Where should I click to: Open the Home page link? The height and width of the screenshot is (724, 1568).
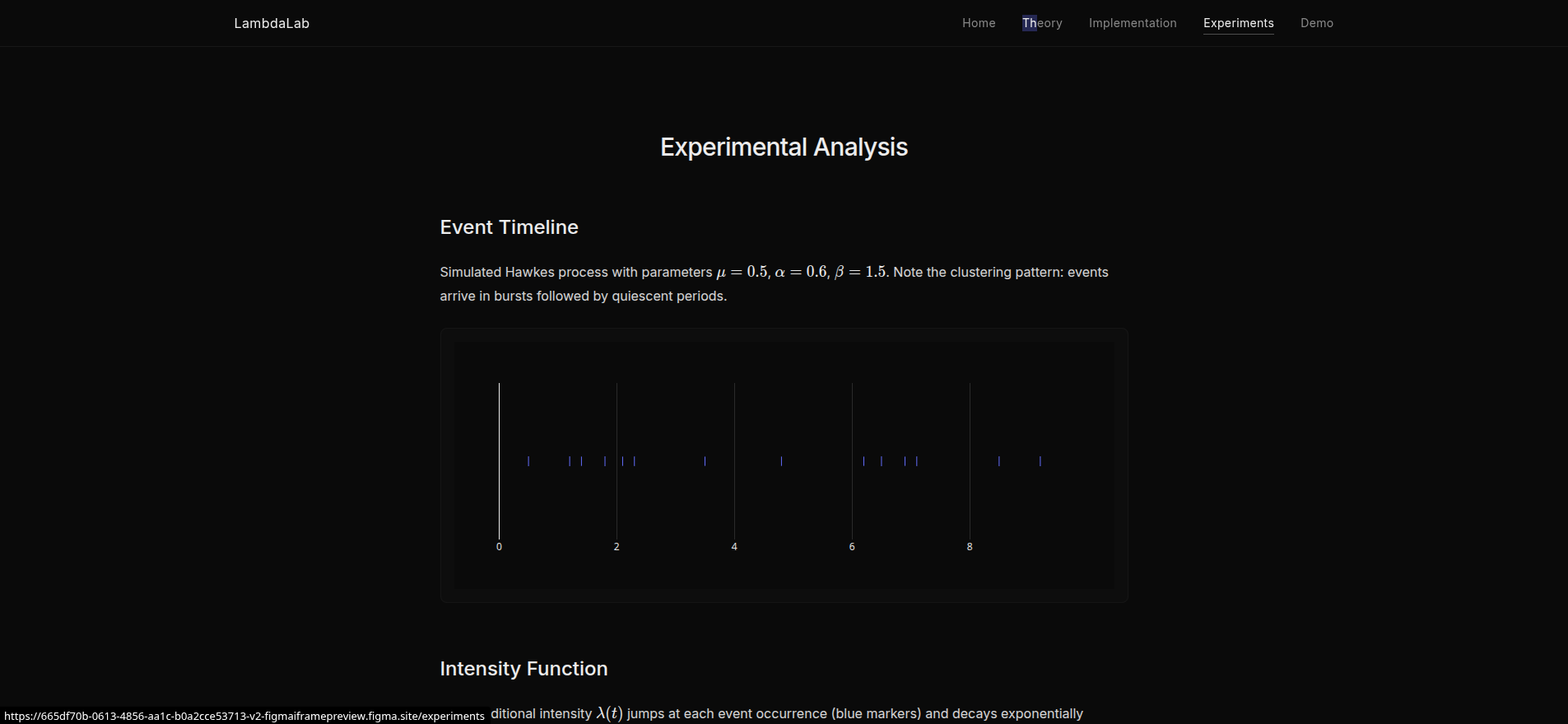[979, 23]
